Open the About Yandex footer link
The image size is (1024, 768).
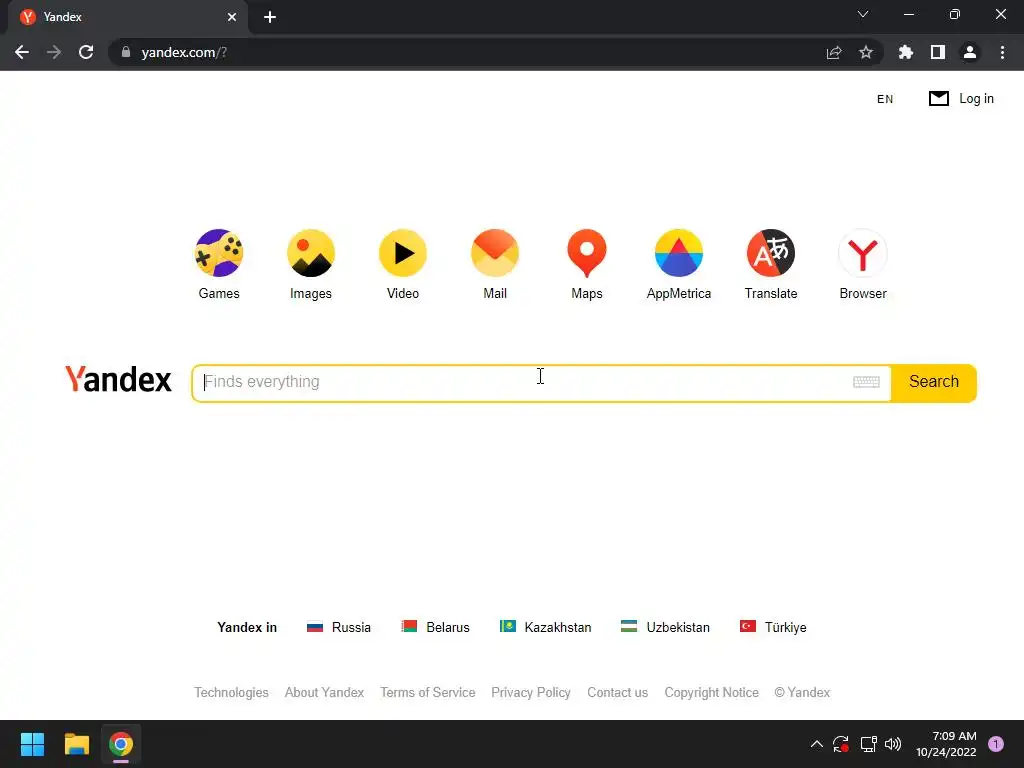(324, 692)
